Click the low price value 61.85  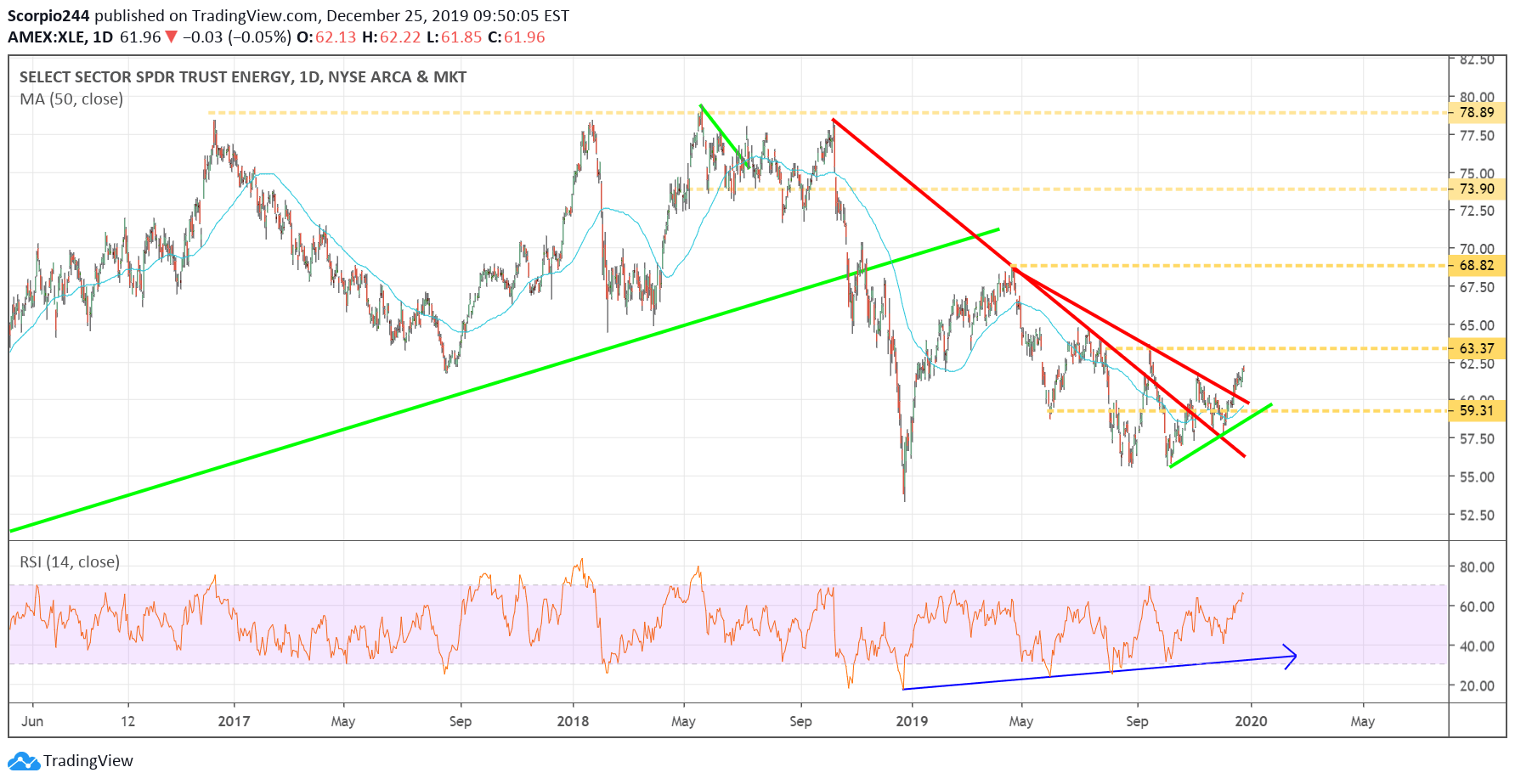point(461,37)
